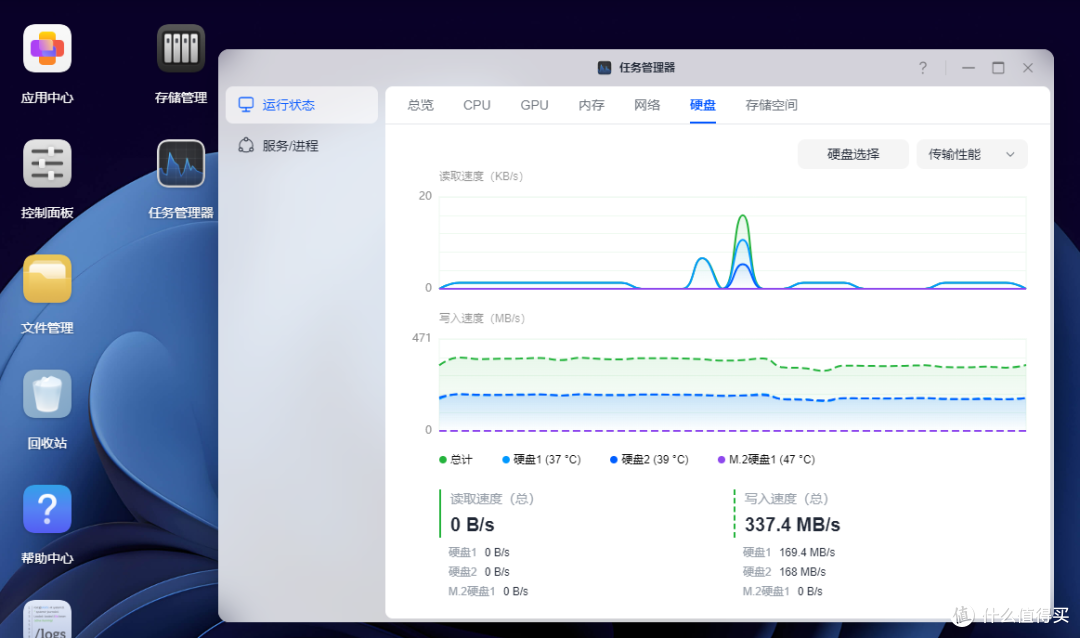
Task: Open the 帮助中心 question mark icon
Action: 47,509
